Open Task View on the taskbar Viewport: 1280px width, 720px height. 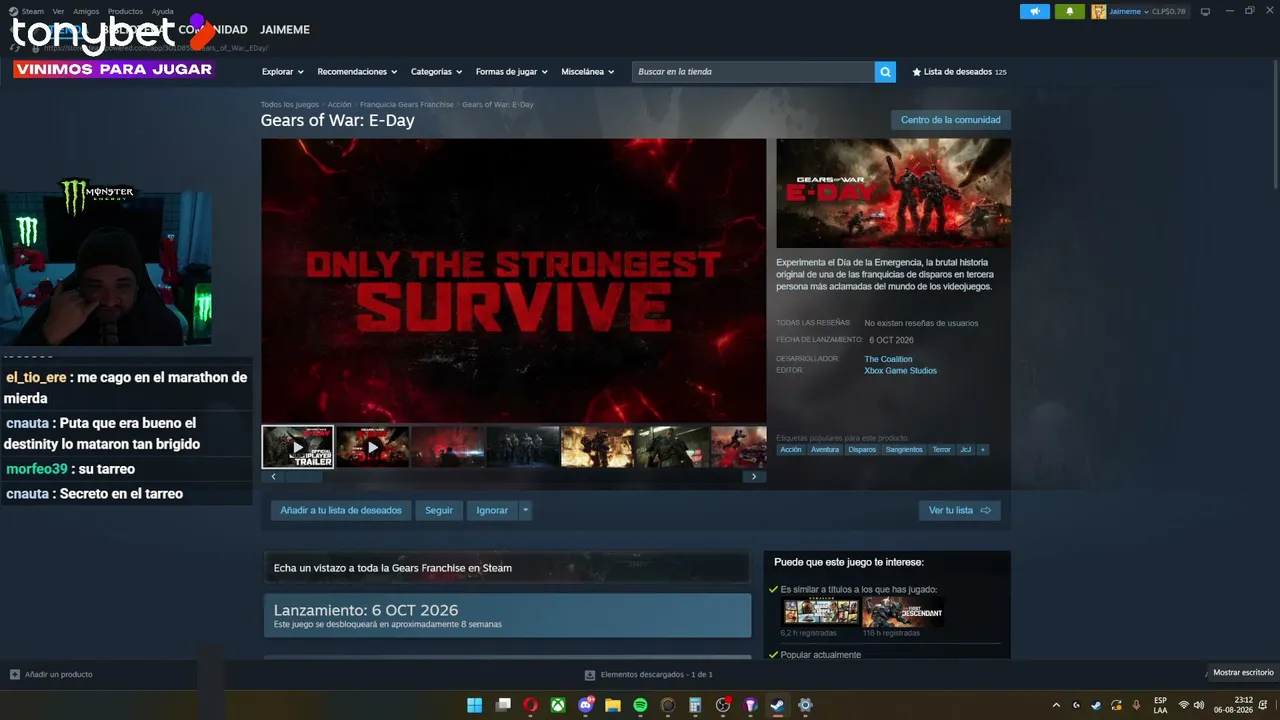click(503, 705)
